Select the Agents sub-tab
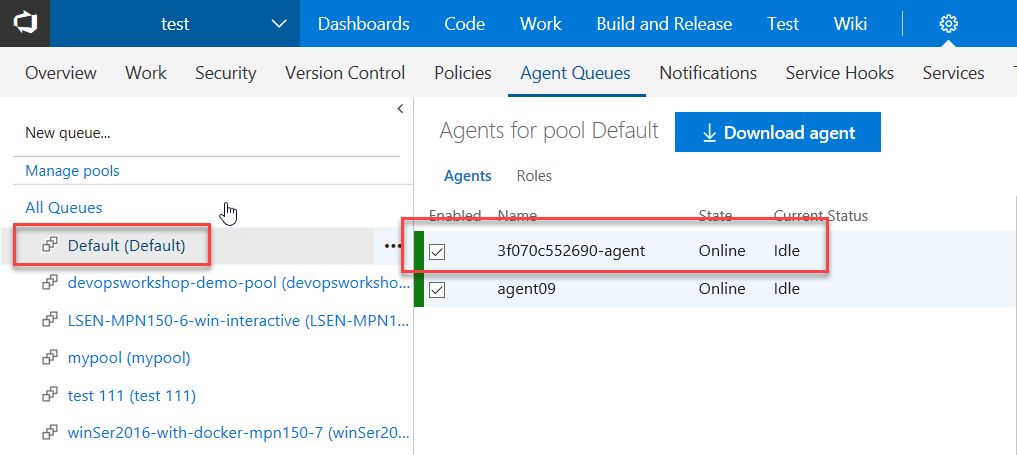 tap(468, 176)
